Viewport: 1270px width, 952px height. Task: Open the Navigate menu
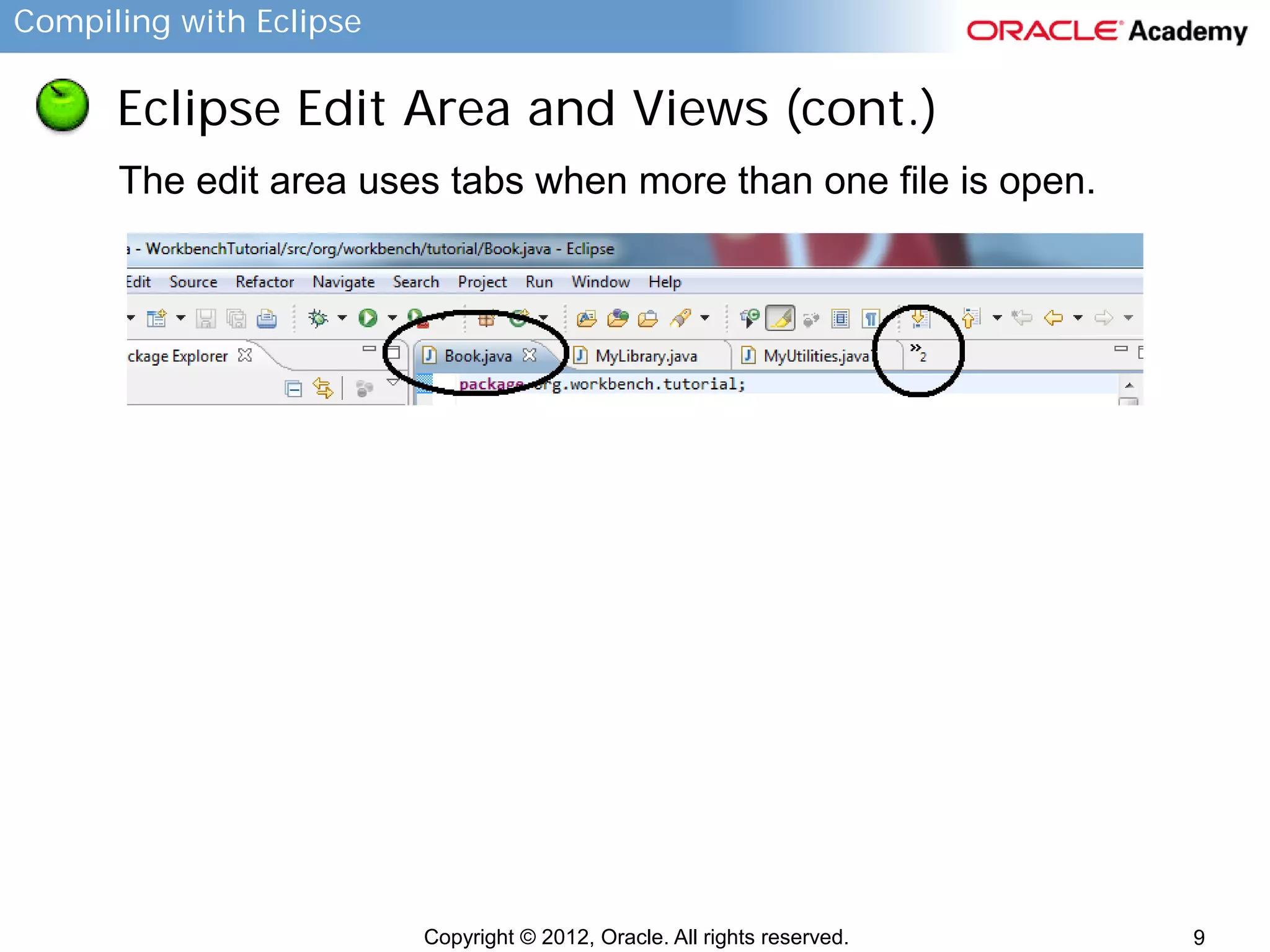[x=343, y=282]
